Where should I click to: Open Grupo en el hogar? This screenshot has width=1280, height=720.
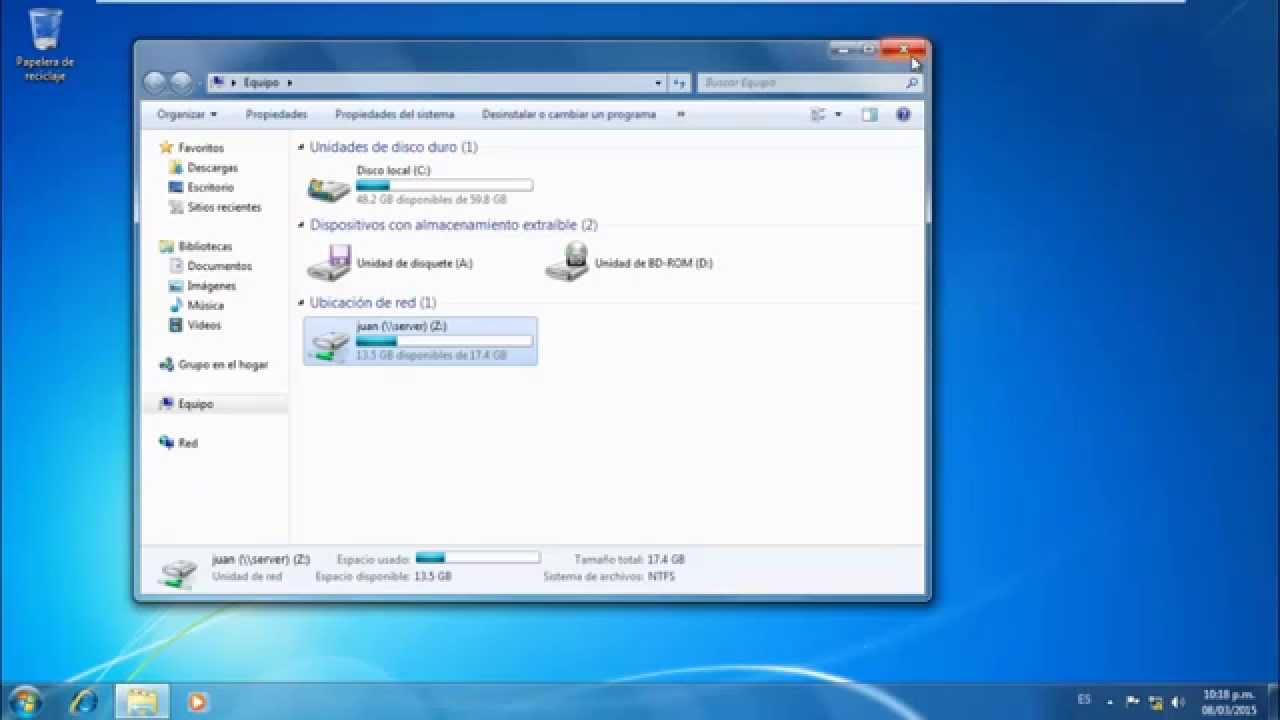click(223, 365)
